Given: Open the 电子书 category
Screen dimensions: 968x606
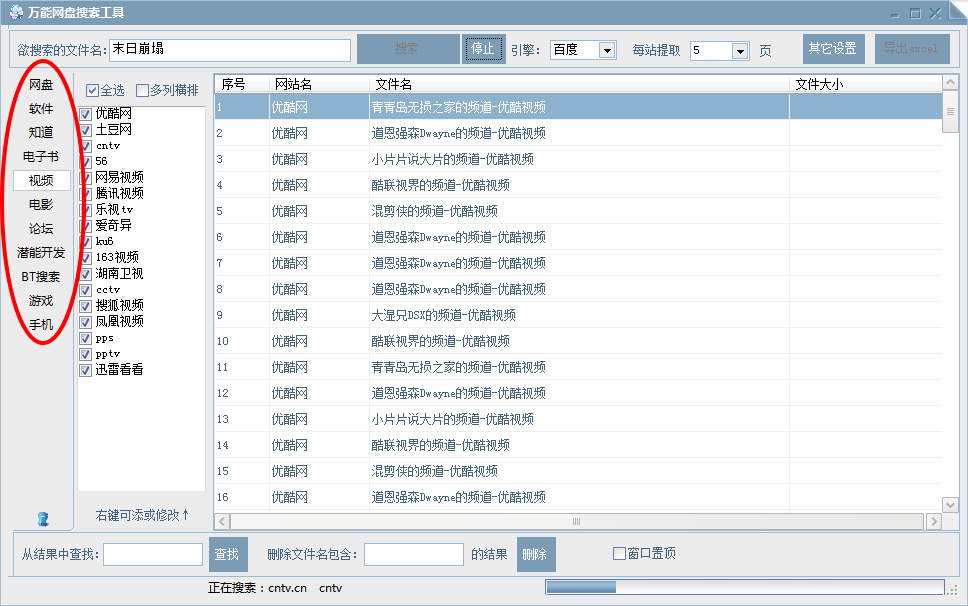Looking at the screenshot, I should pyautogui.click(x=41, y=157).
